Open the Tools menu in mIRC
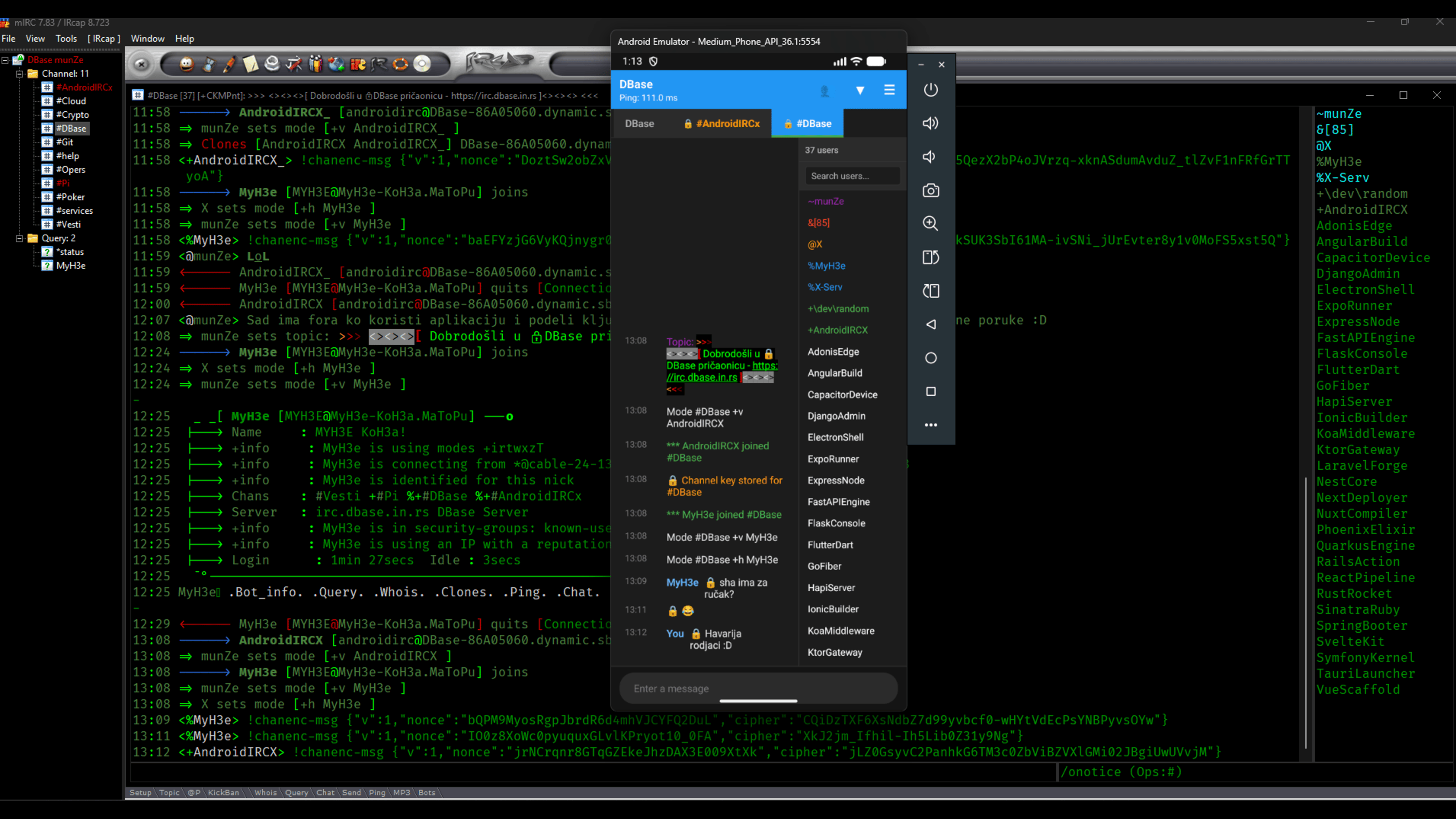The image size is (1456, 819). (x=66, y=38)
